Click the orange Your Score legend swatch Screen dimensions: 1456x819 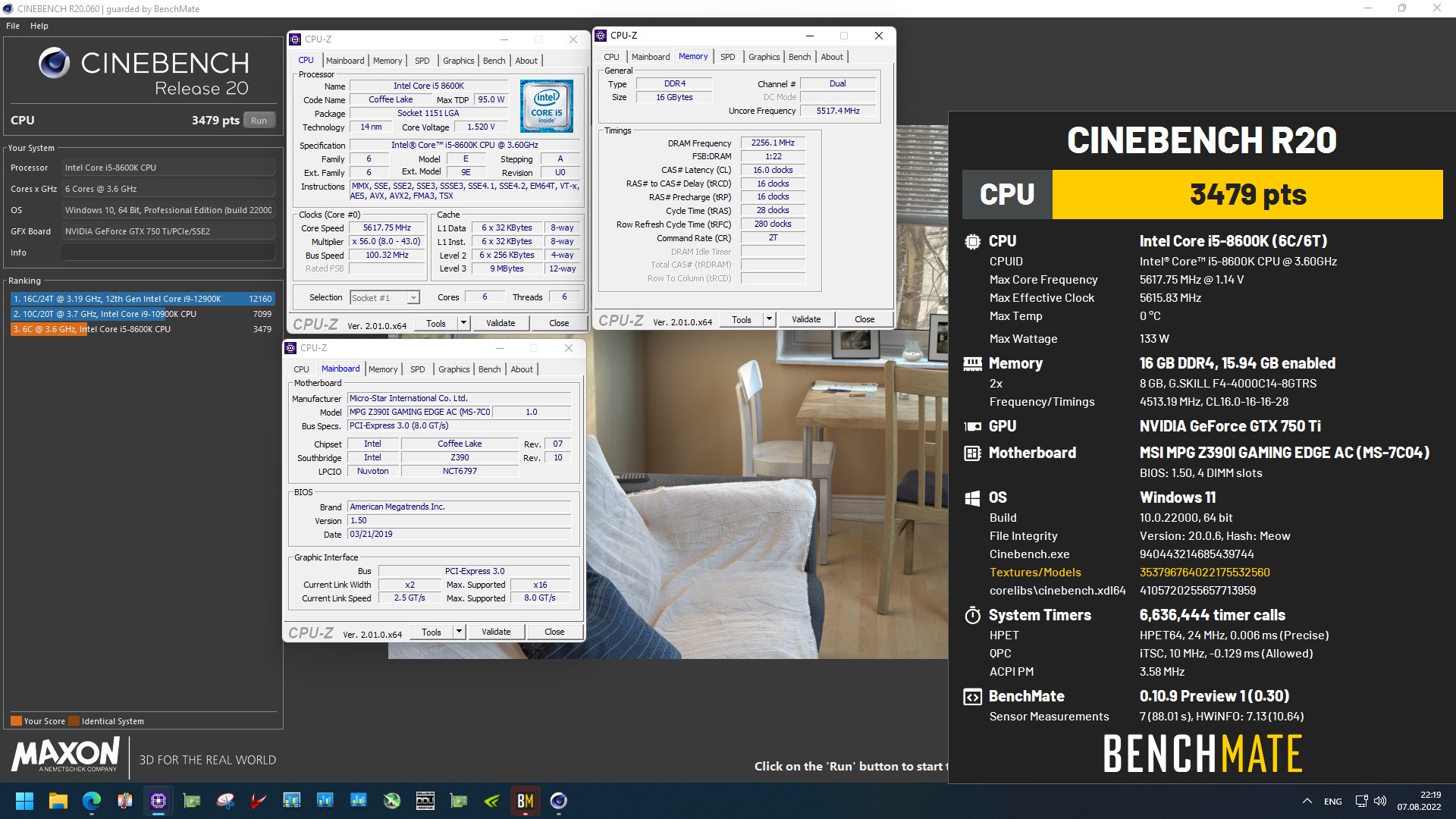[x=16, y=721]
